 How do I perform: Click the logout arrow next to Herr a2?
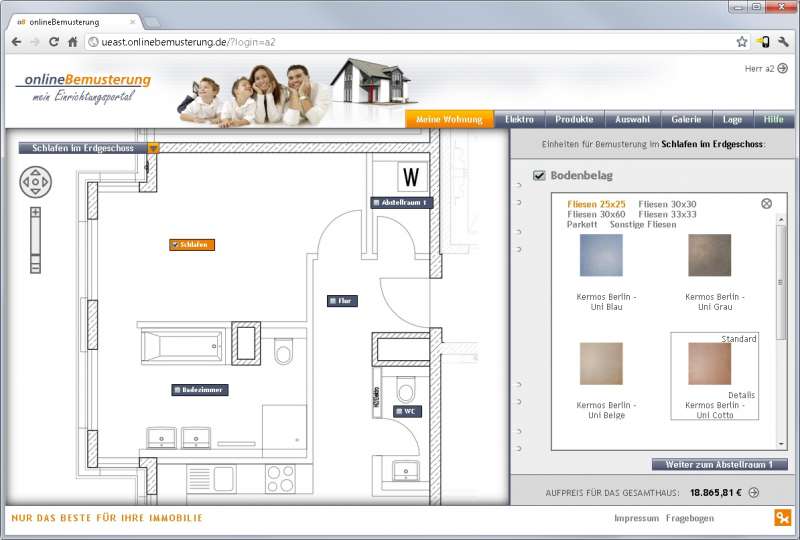(782, 68)
